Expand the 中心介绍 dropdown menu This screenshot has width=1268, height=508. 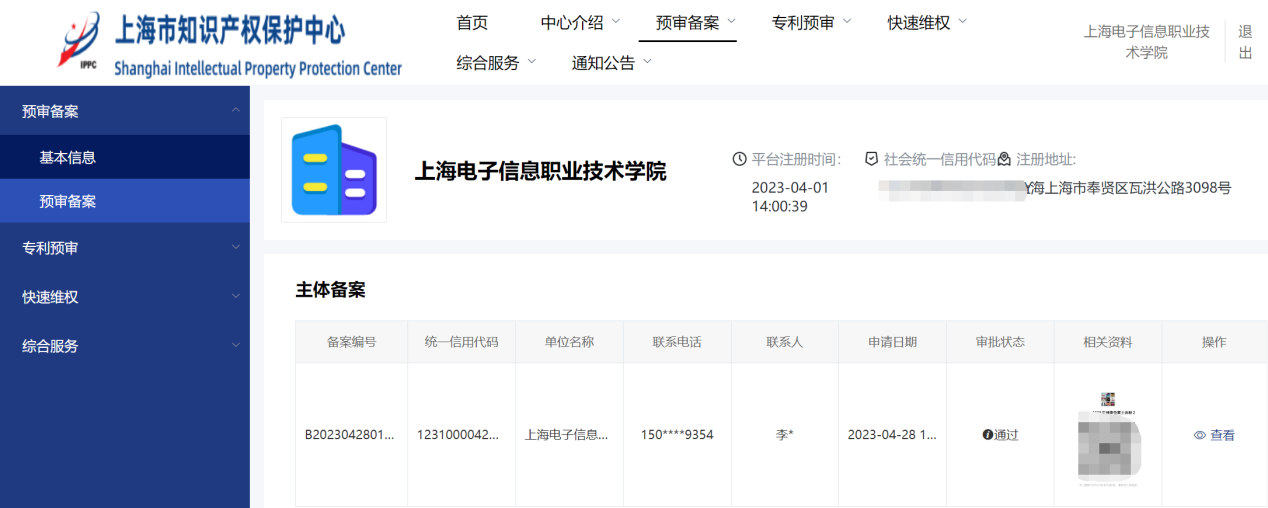click(x=580, y=22)
